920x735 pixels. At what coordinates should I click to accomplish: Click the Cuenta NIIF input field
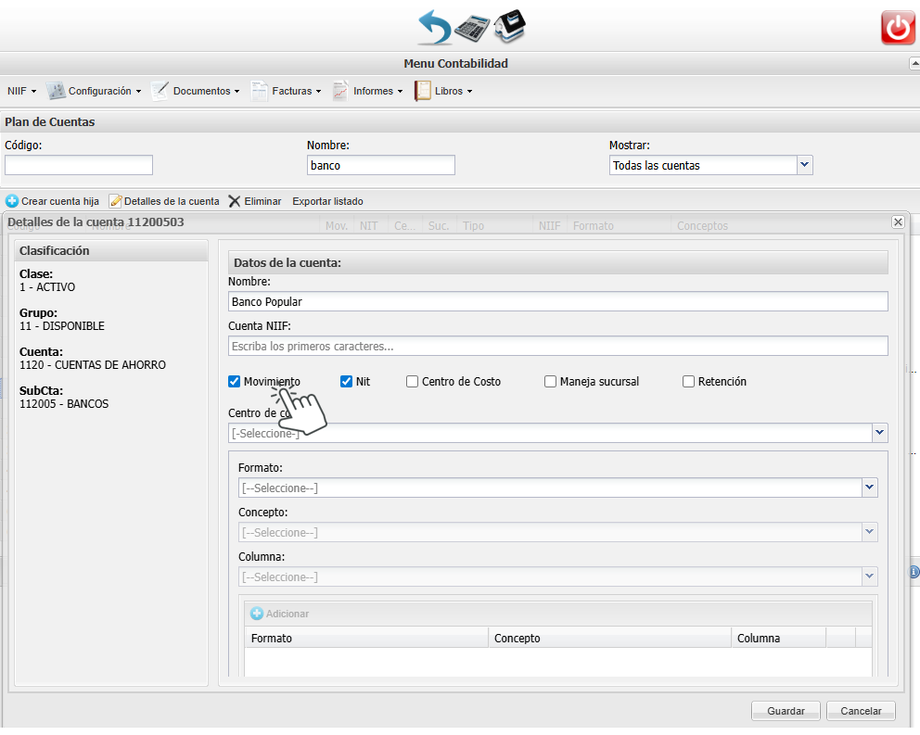tap(558, 346)
